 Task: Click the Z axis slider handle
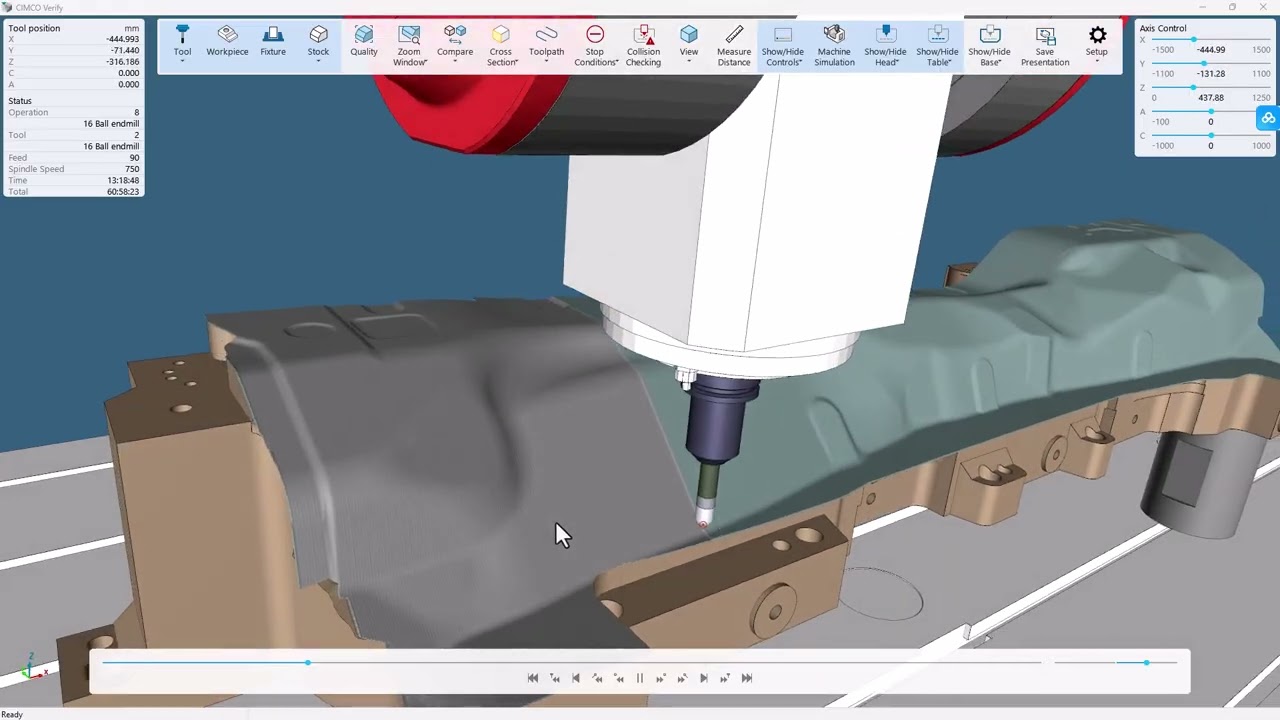[x=1192, y=88]
